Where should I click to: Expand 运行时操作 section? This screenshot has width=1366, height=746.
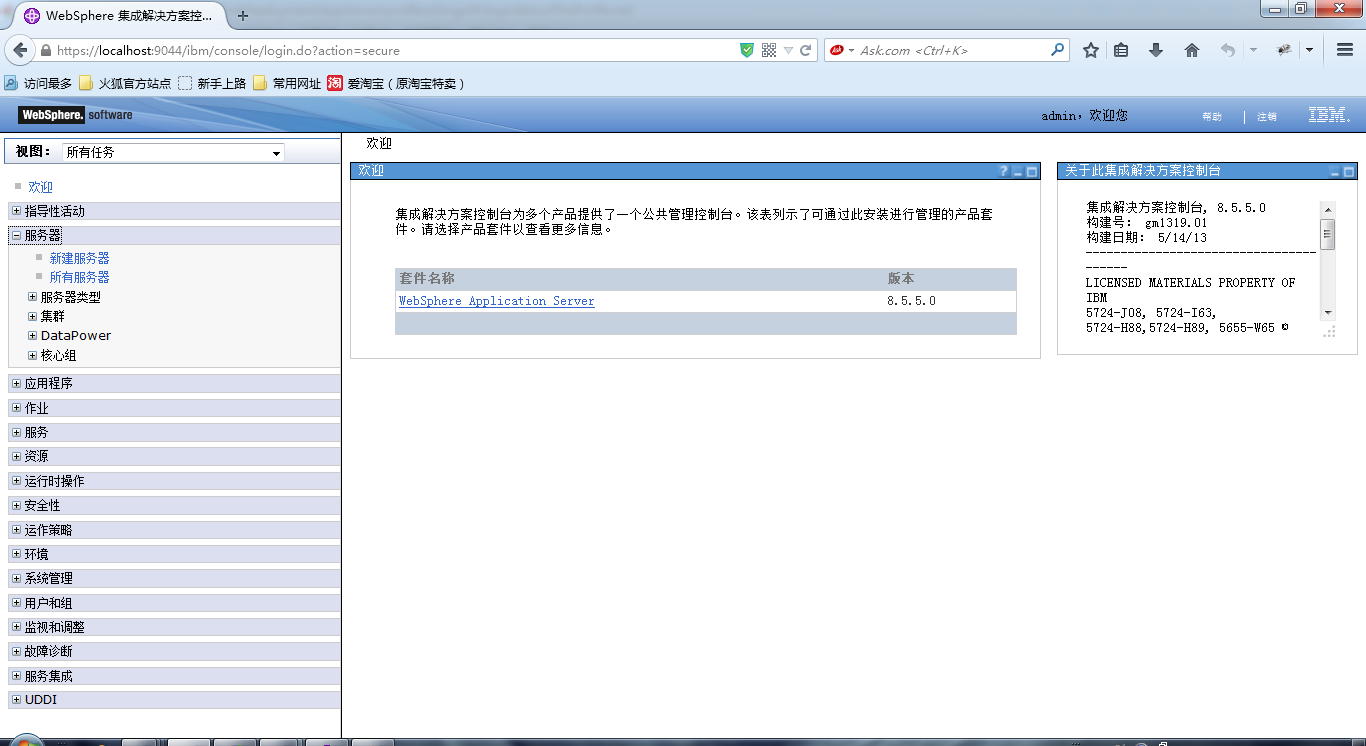click(x=15, y=481)
